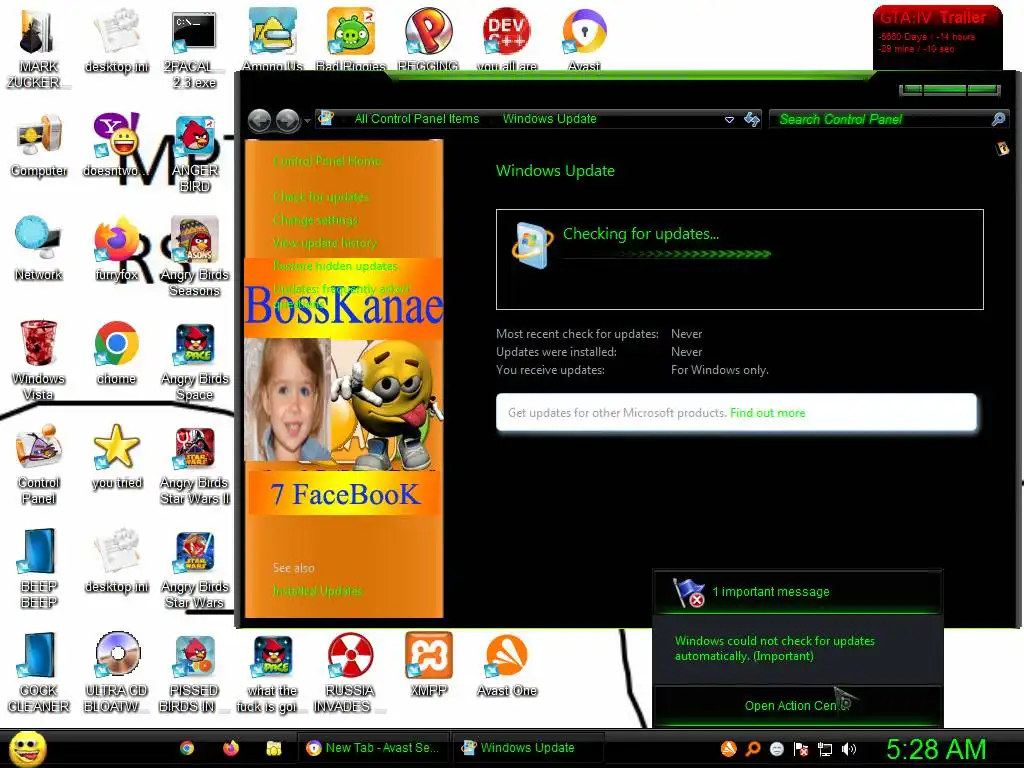1024x768 pixels.
Task: Click the Firefox icon in the taskbar
Action: pyautogui.click(x=231, y=748)
